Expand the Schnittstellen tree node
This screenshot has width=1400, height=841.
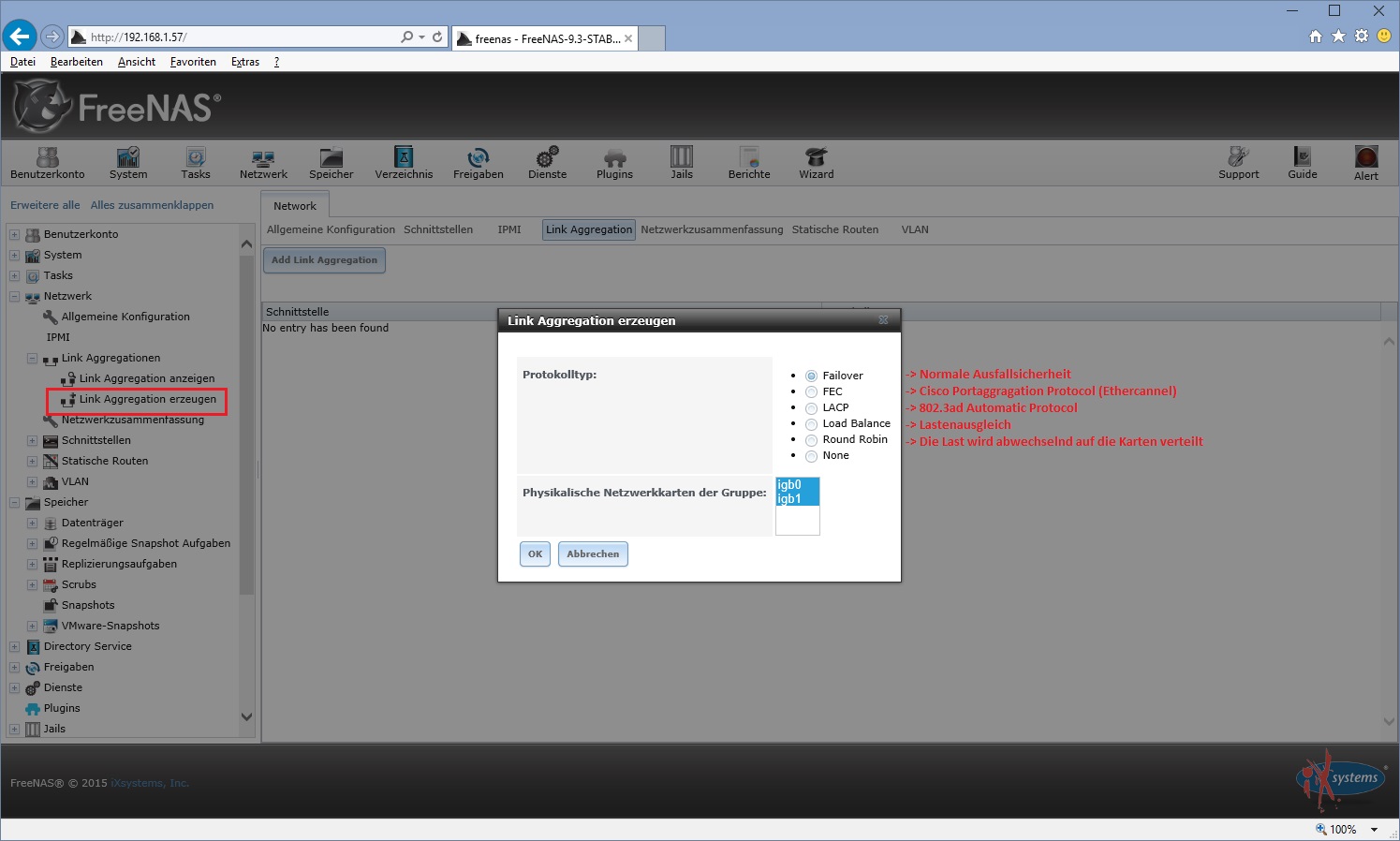(32, 440)
